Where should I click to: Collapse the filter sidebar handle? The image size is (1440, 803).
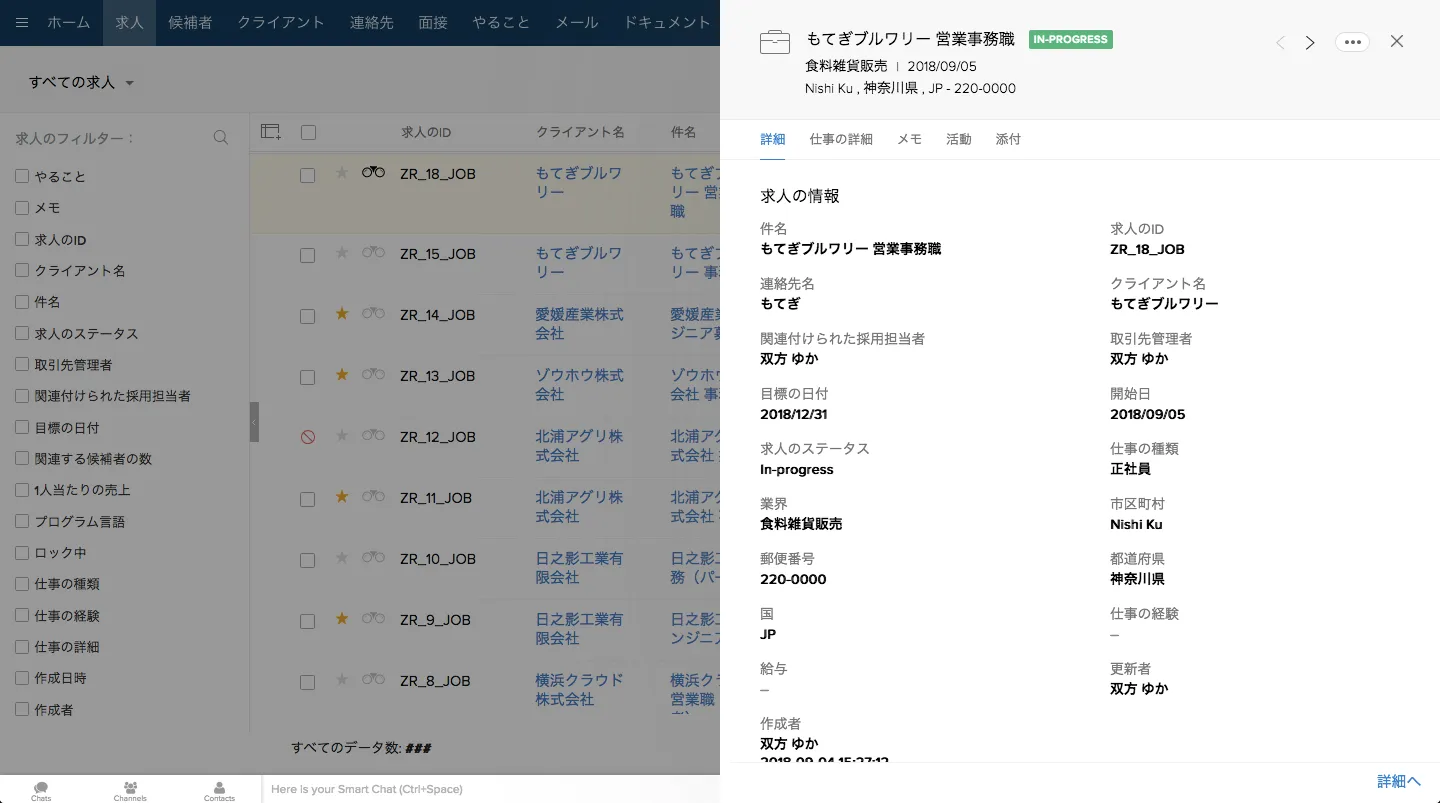[x=254, y=422]
